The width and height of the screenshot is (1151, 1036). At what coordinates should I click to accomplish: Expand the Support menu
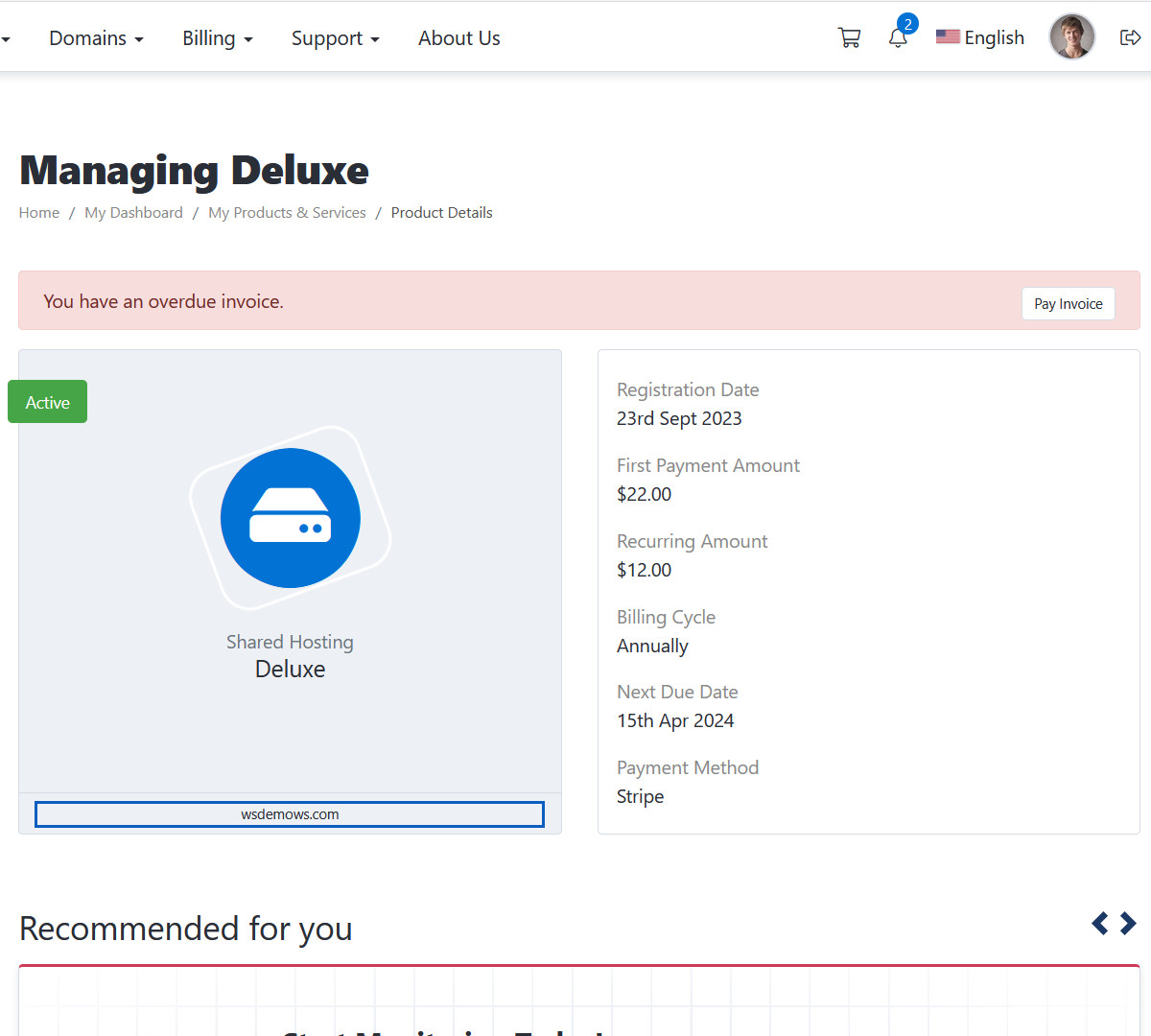(335, 38)
